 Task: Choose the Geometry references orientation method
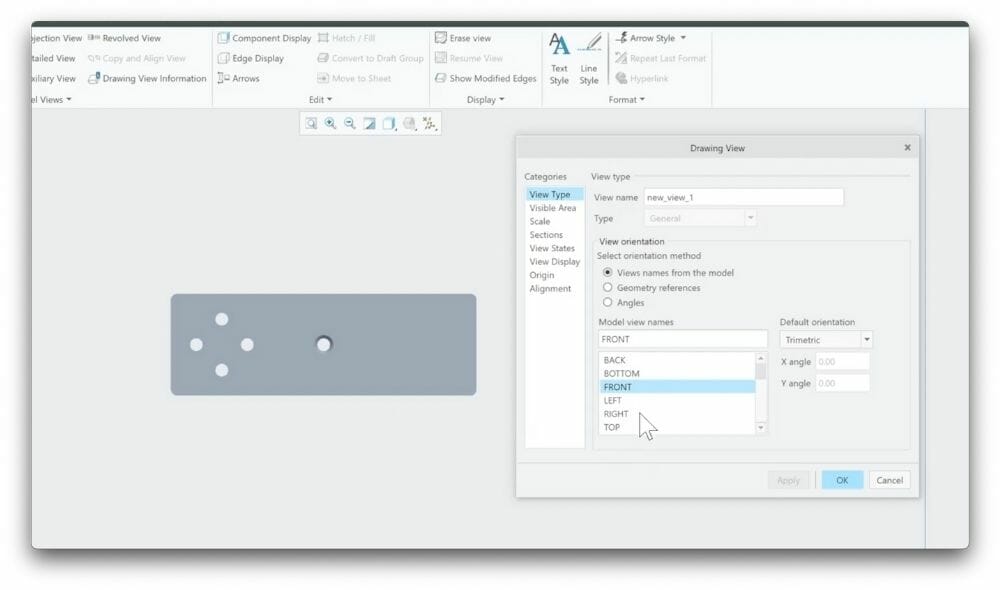pyautogui.click(x=608, y=288)
